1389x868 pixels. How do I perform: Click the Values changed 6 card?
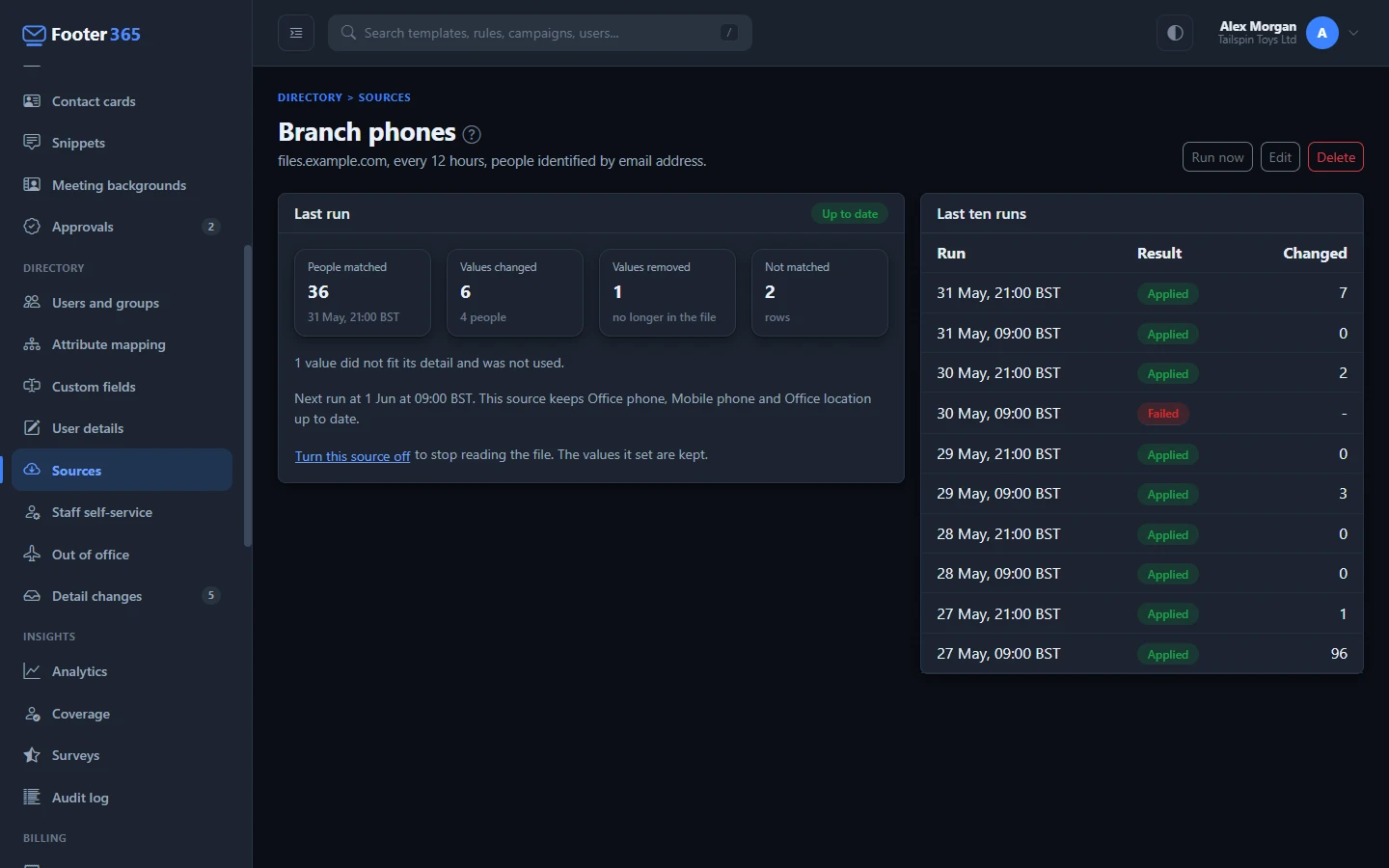(x=515, y=292)
